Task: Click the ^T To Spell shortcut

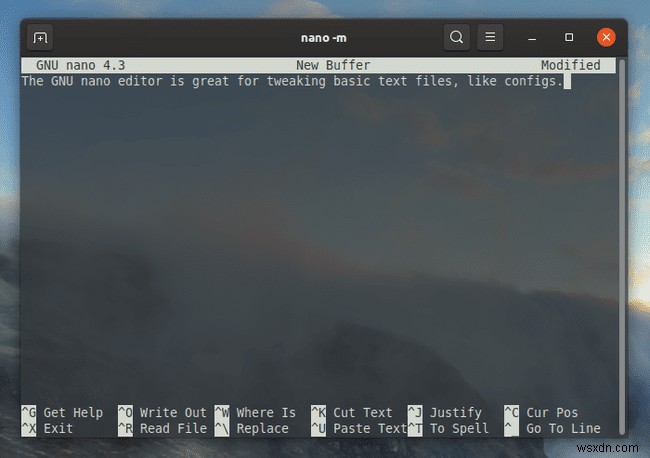Action: coord(449,428)
